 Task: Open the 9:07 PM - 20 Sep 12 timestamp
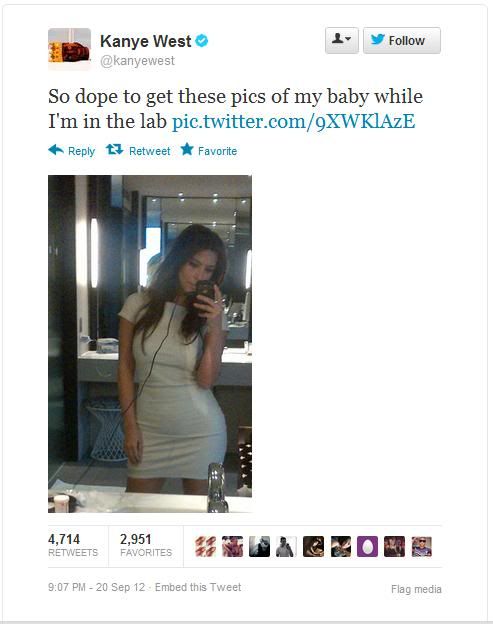(97, 587)
